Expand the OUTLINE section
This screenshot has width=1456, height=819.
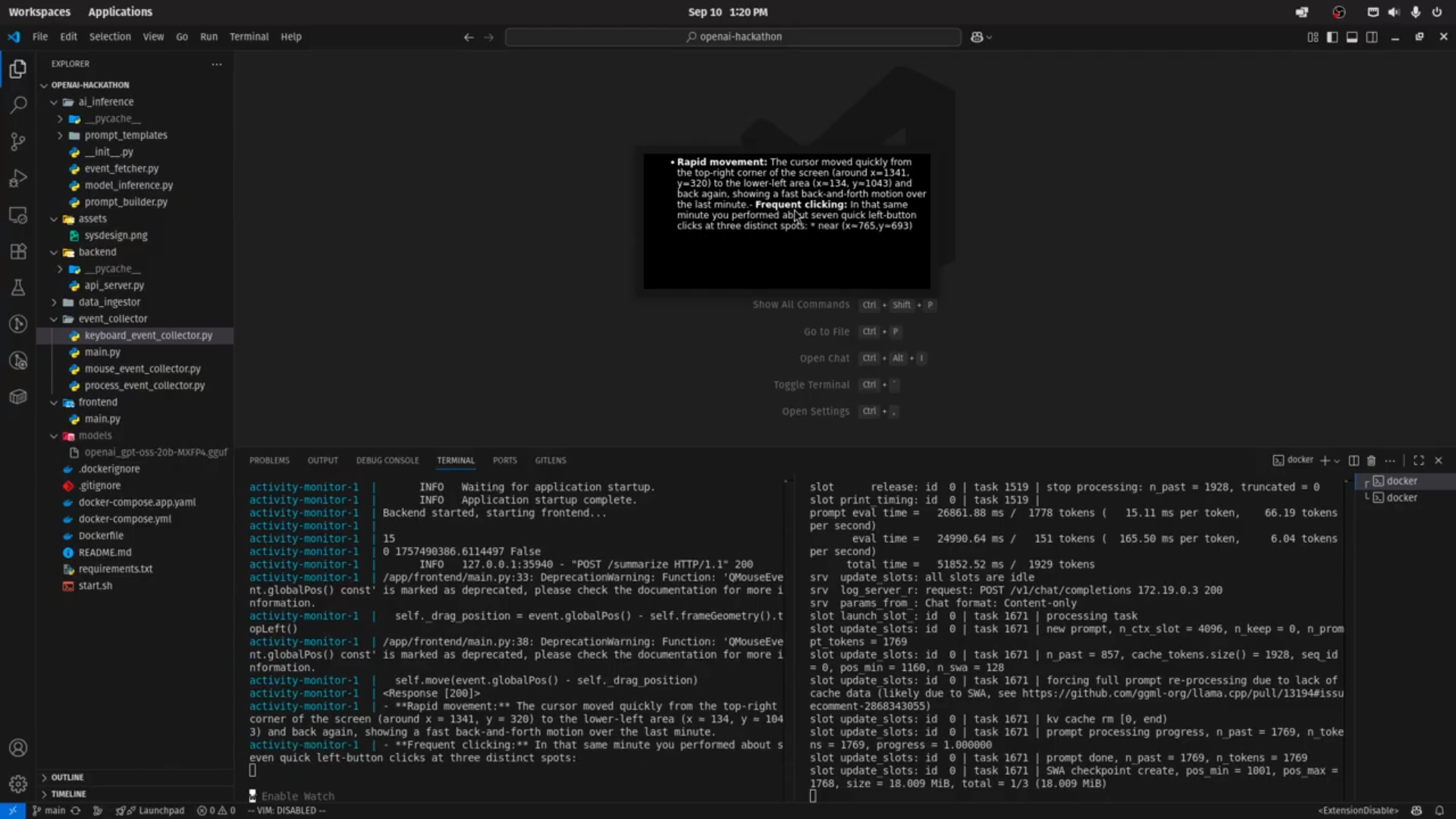click(x=67, y=777)
